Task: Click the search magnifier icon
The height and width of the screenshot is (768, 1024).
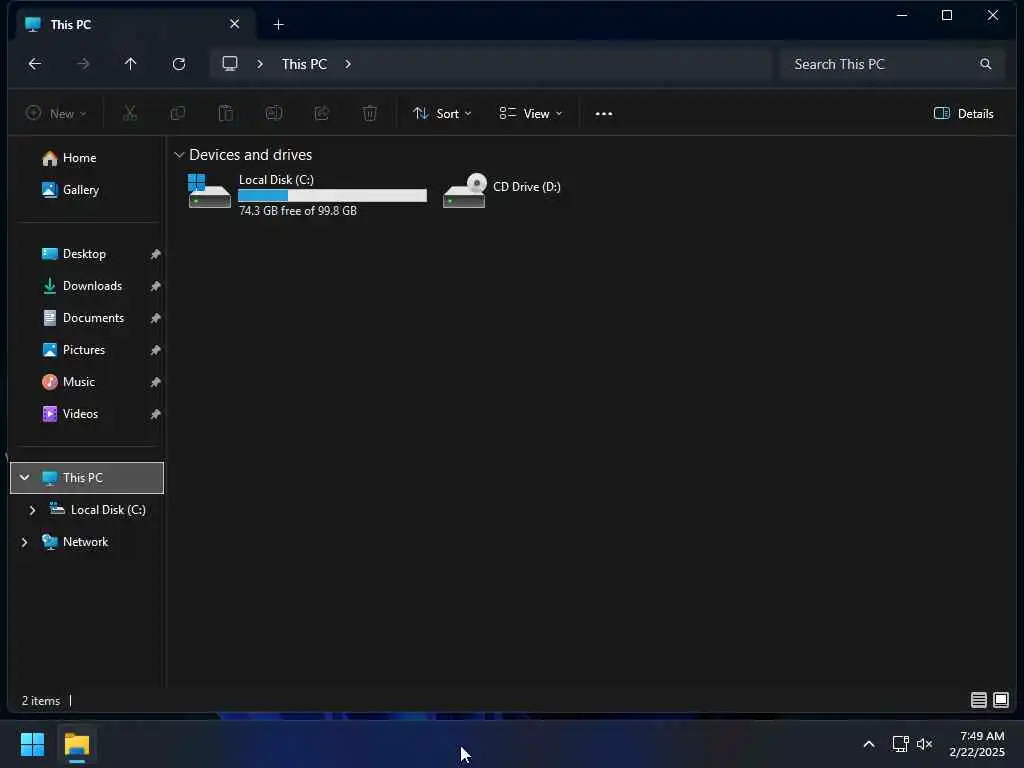Action: coord(985,64)
